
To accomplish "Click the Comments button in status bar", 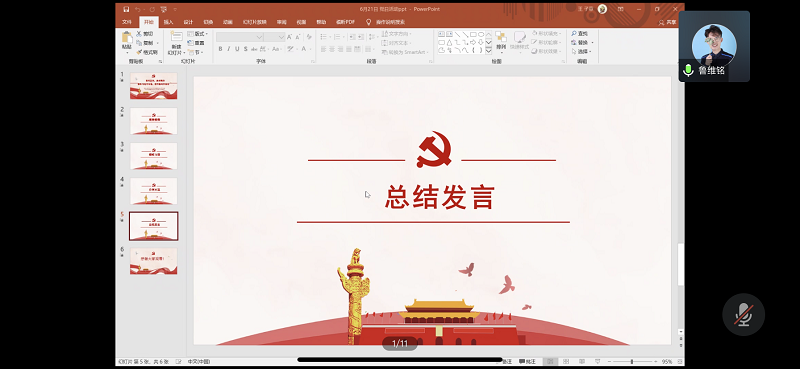I will [x=527, y=361].
